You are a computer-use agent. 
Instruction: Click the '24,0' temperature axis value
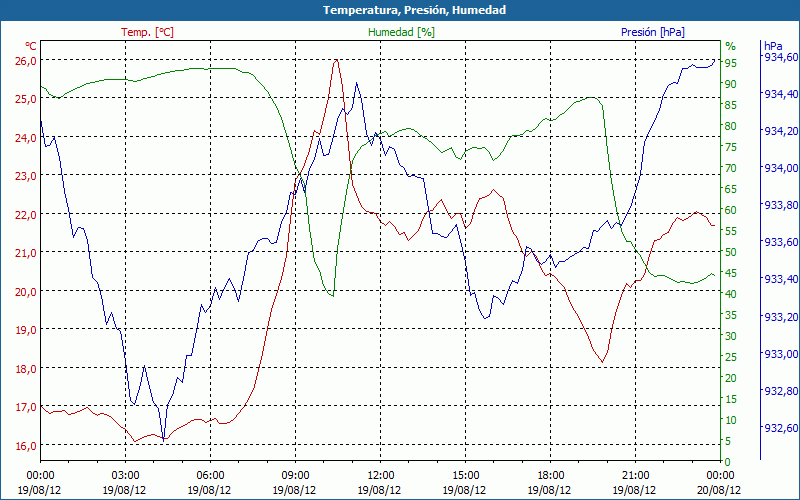coord(26,138)
